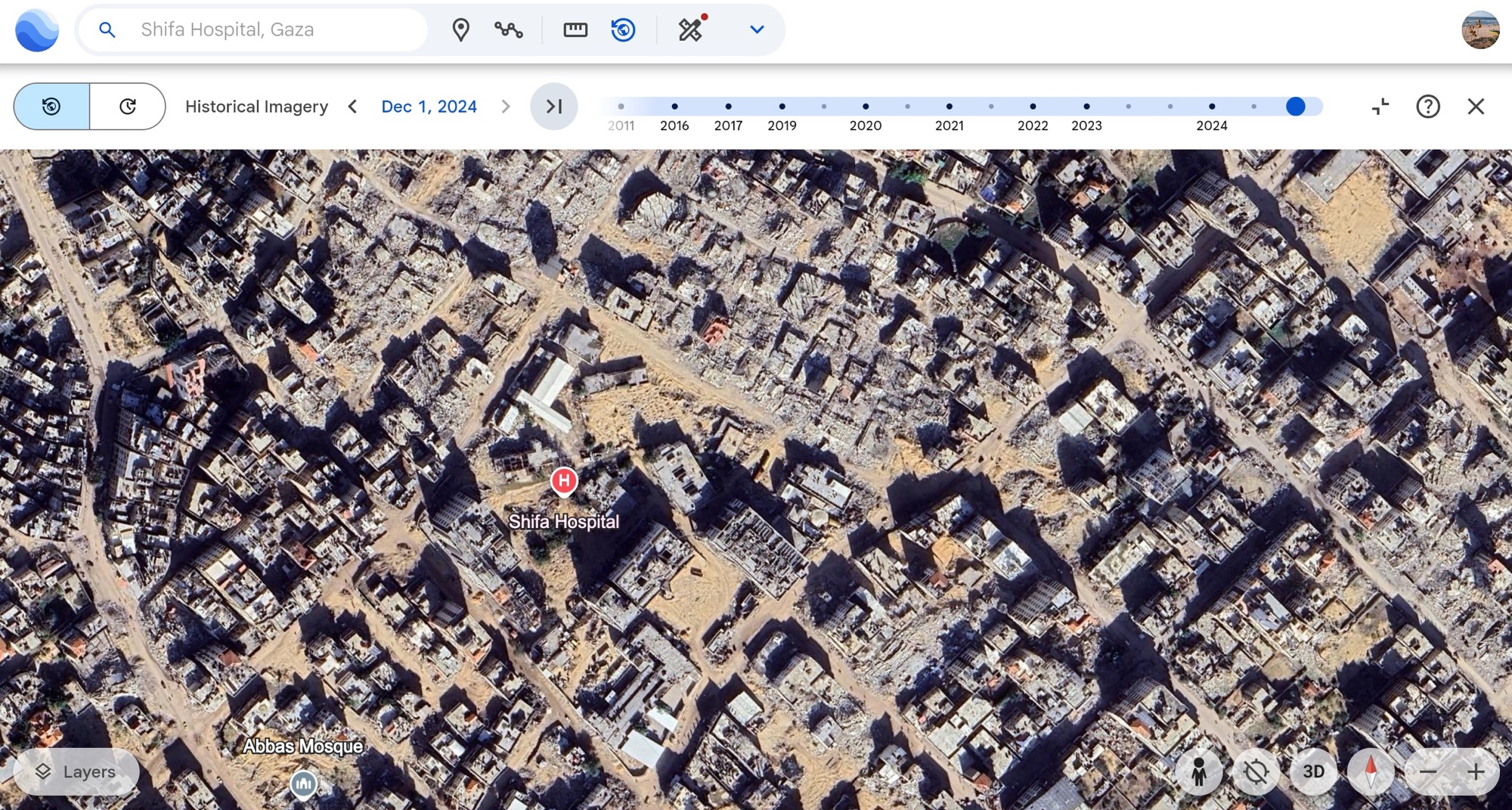1512x810 pixels.
Task: Click the current position timeline slider handle
Action: coord(1295,107)
